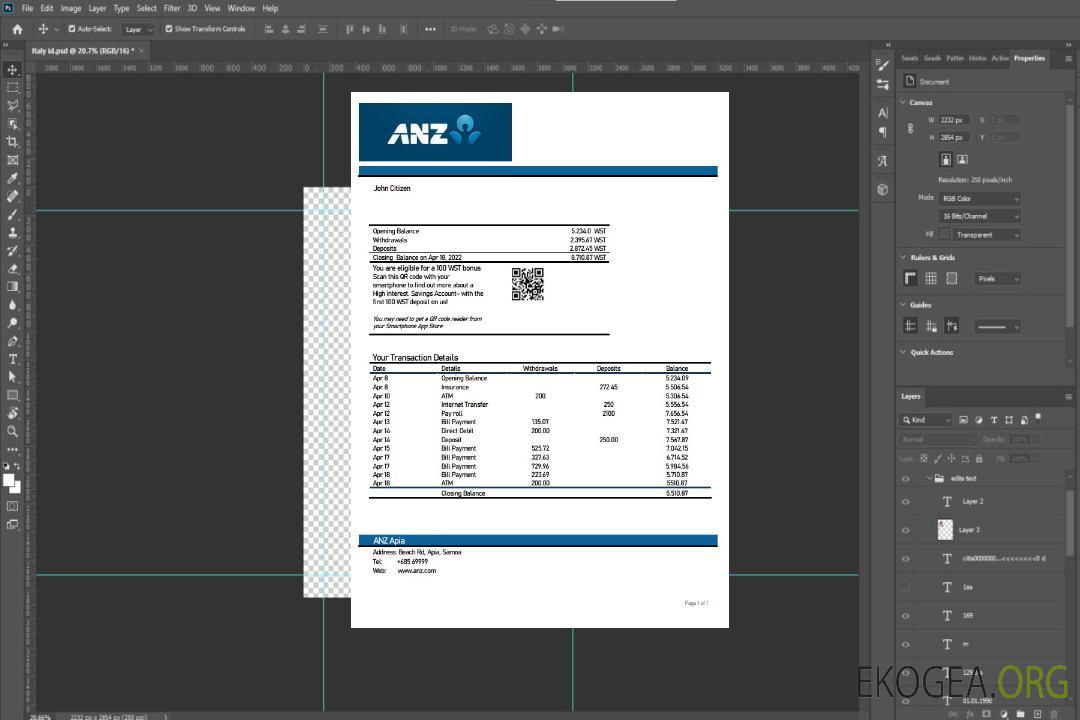Open the Glyphs panel icon
The height and width of the screenshot is (720, 1080).
[883, 161]
